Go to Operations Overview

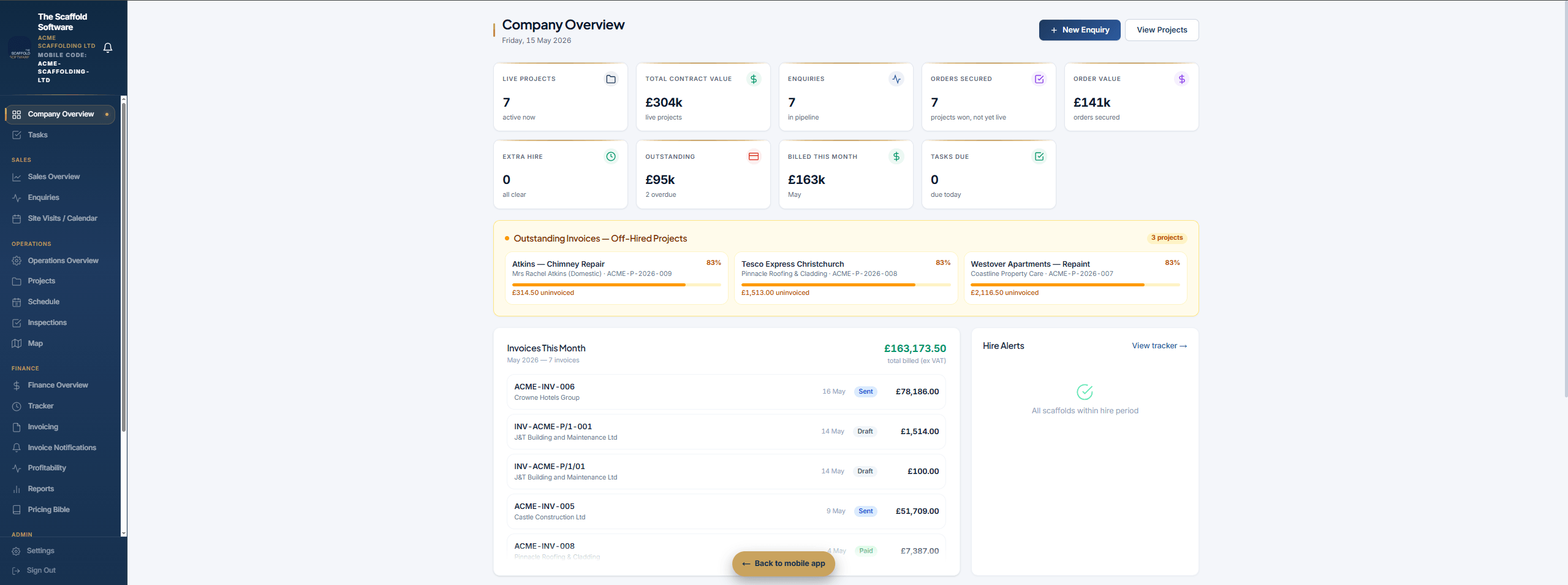(x=60, y=261)
